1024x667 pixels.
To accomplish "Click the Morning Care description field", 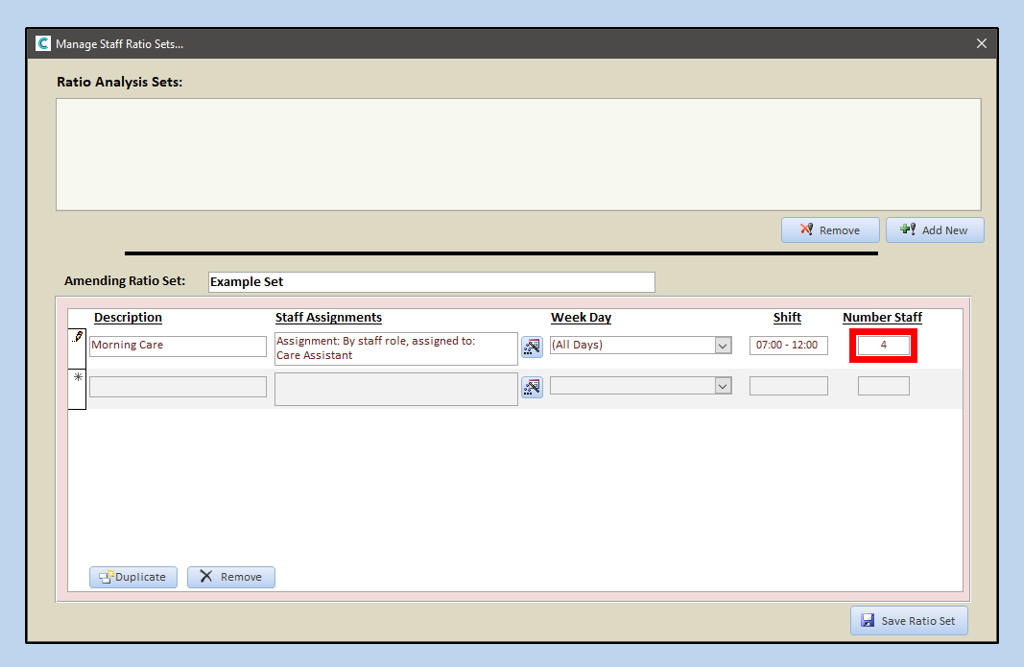I will tap(178, 346).
